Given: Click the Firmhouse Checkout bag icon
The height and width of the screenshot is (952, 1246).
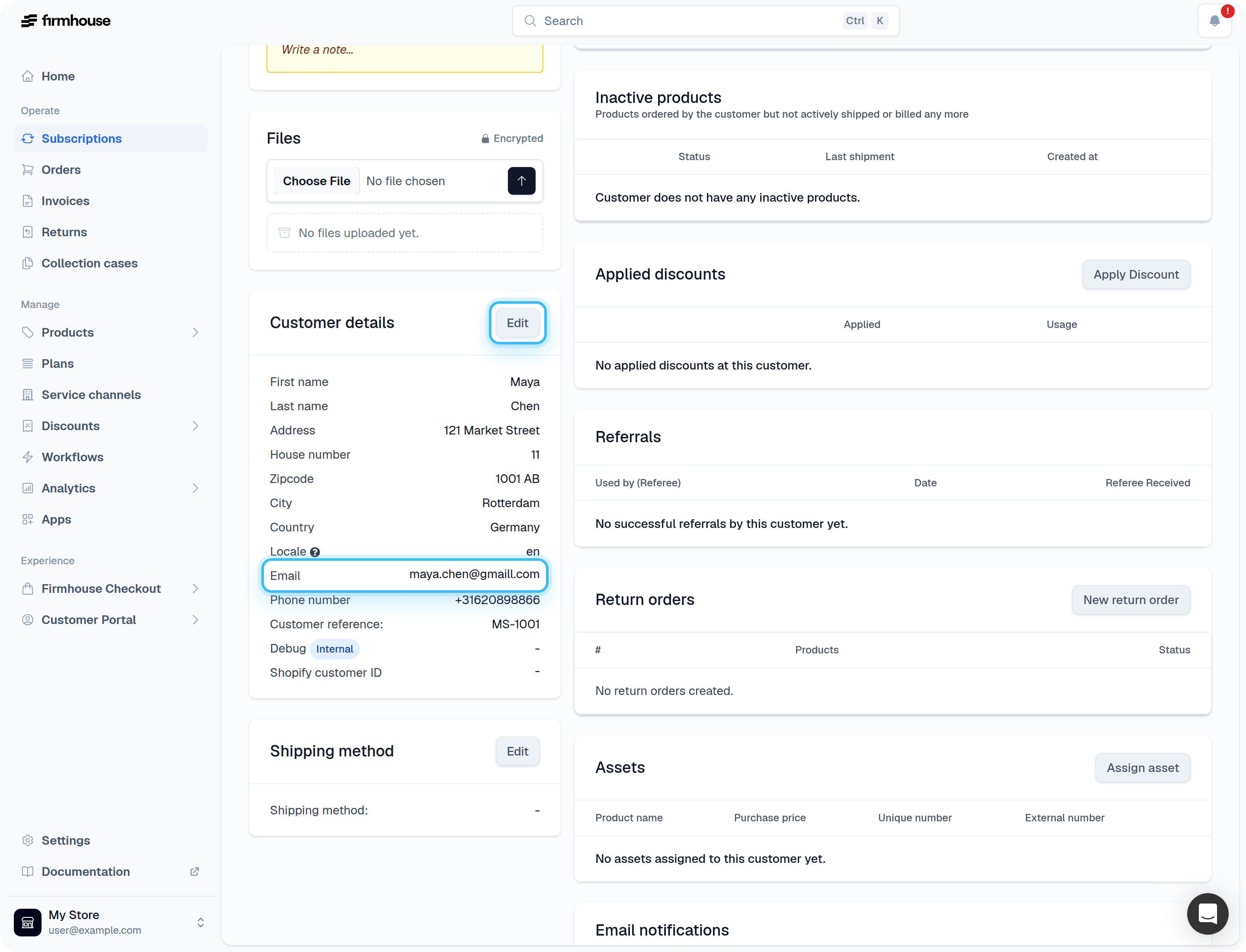Looking at the screenshot, I should point(28,588).
